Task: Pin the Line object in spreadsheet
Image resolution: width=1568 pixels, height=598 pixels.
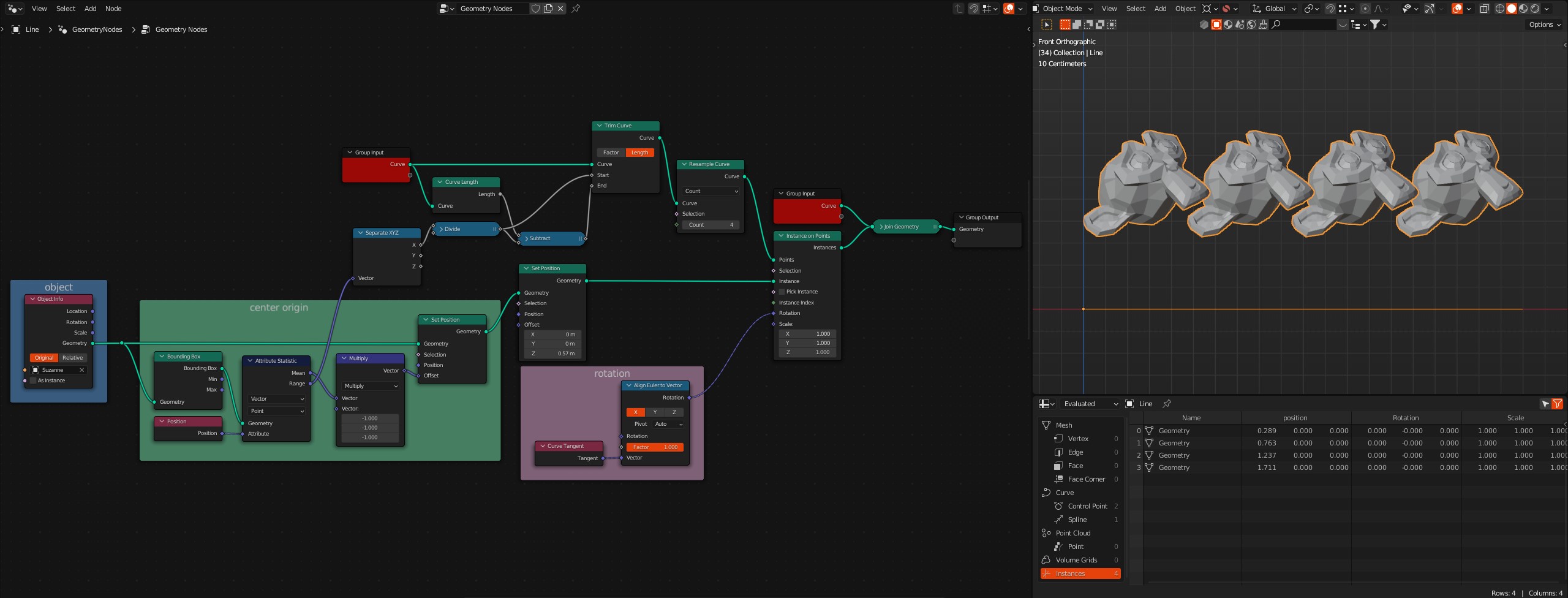Action: 1167,404
